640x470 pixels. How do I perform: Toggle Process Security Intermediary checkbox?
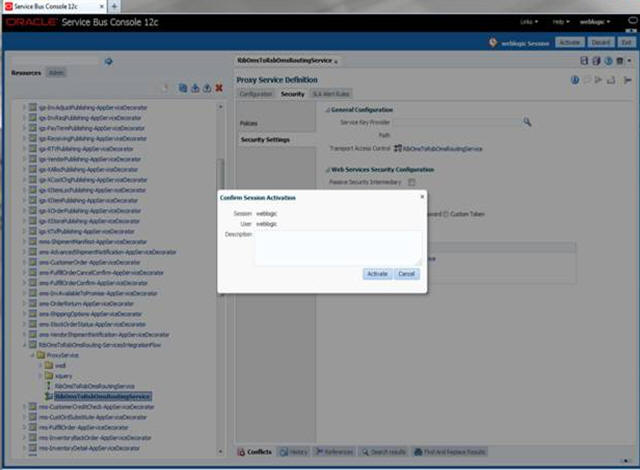point(411,182)
